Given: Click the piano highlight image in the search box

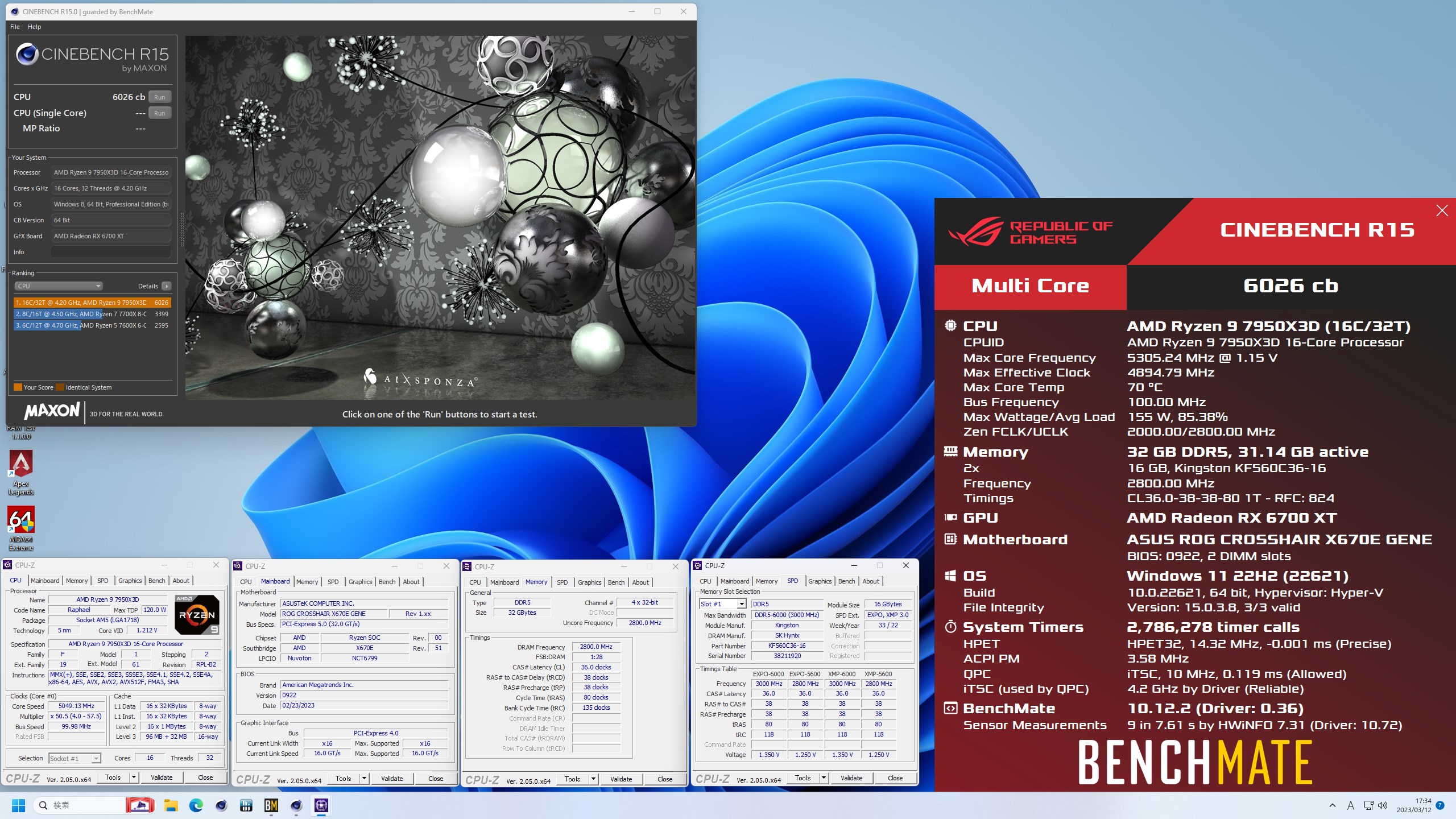Looking at the screenshot, I should (x=140, y=805).
